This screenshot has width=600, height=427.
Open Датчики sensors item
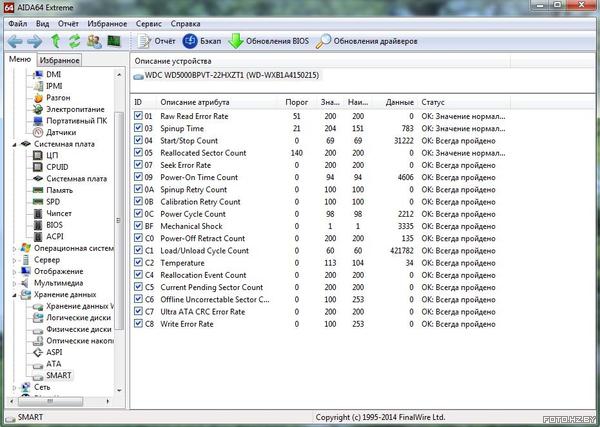tap(61, 132)
